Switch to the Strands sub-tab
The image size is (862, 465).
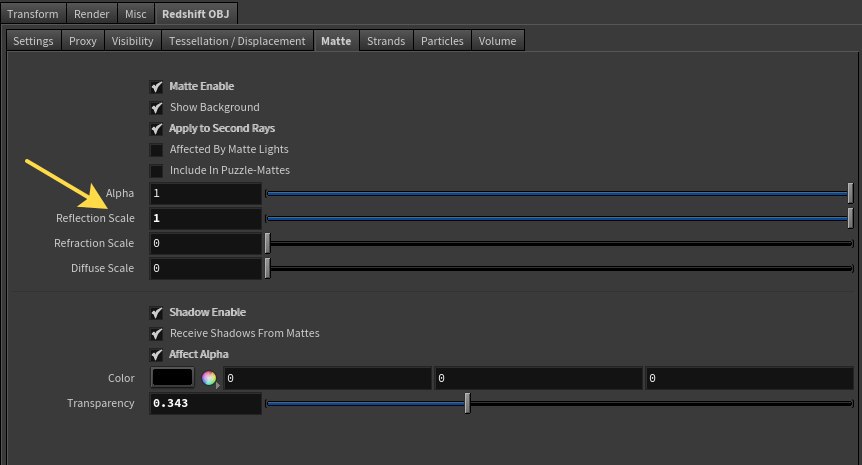386,41
